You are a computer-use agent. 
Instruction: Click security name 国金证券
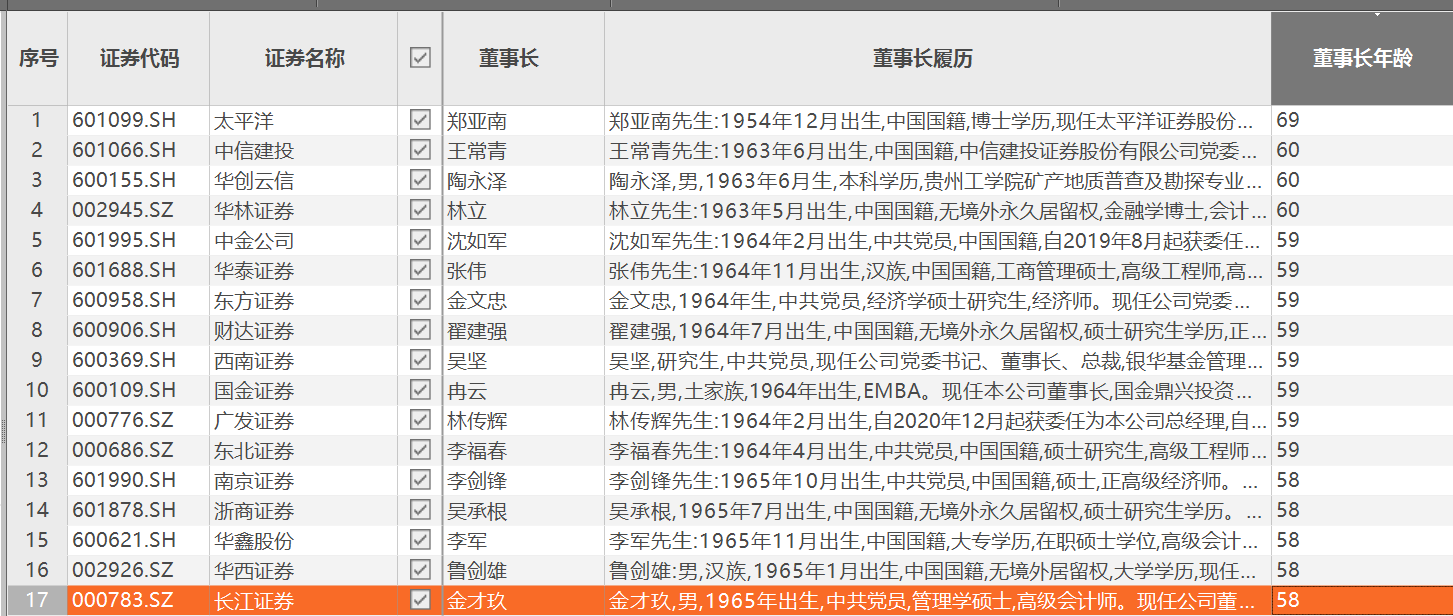pyautogui.click(x=254, y=391)
